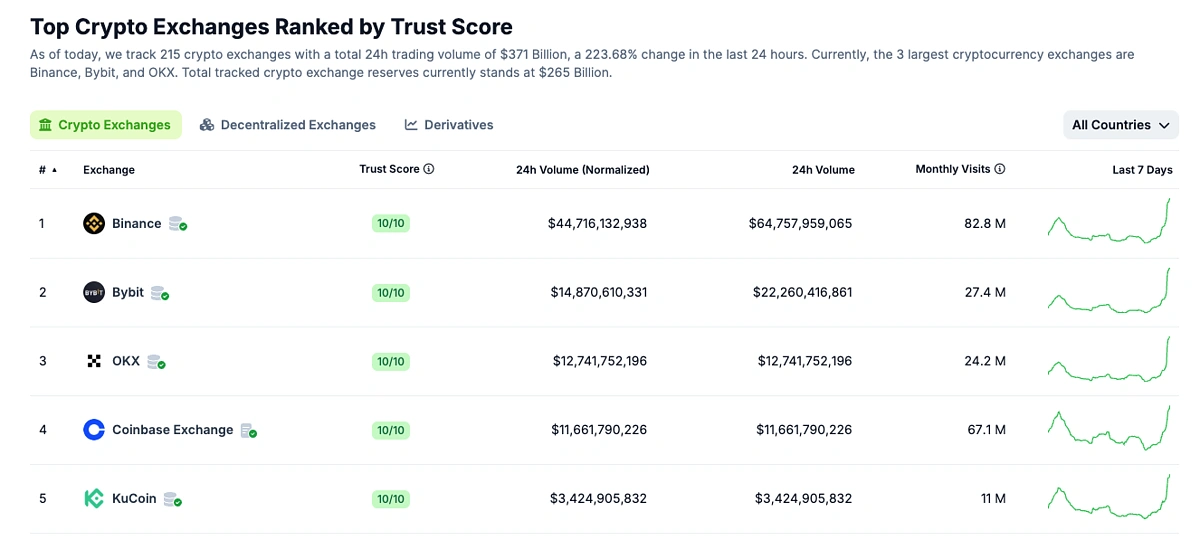The height and width of the screenshot is (540, 1200).
Task: Sort by Monthly Visits column header
Action: point(953,169)
